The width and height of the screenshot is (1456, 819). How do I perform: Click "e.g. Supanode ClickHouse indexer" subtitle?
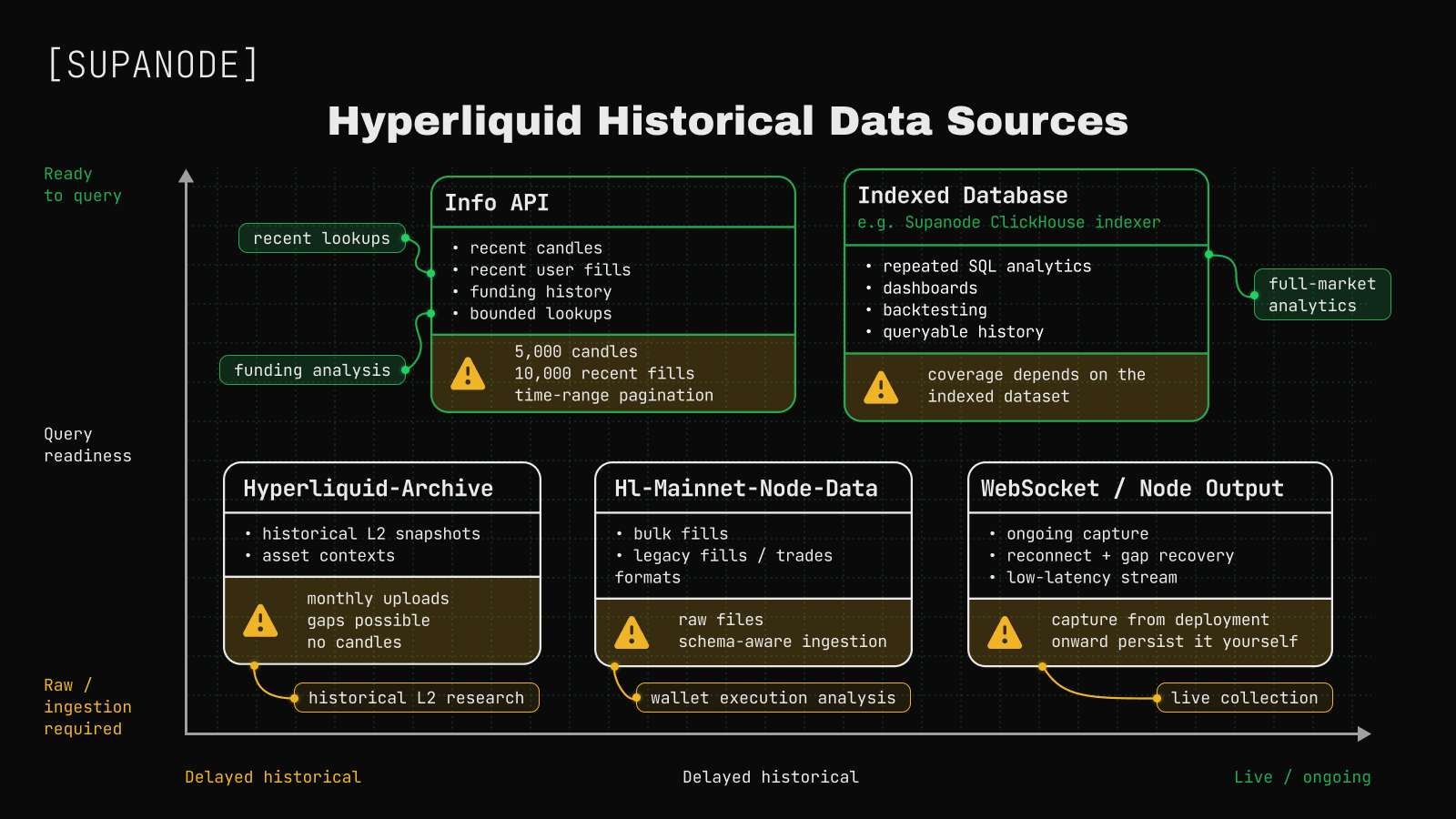[1009, 222]
